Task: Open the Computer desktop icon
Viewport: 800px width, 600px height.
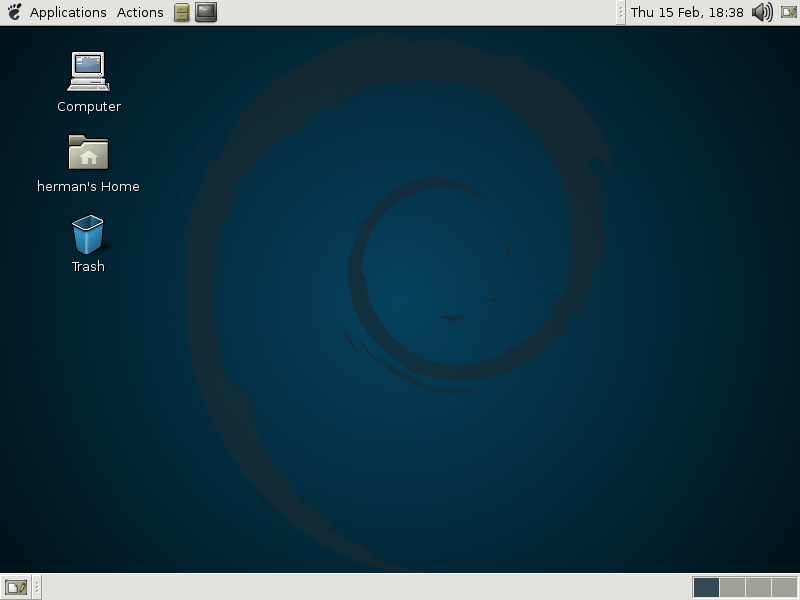Action: 88,73
